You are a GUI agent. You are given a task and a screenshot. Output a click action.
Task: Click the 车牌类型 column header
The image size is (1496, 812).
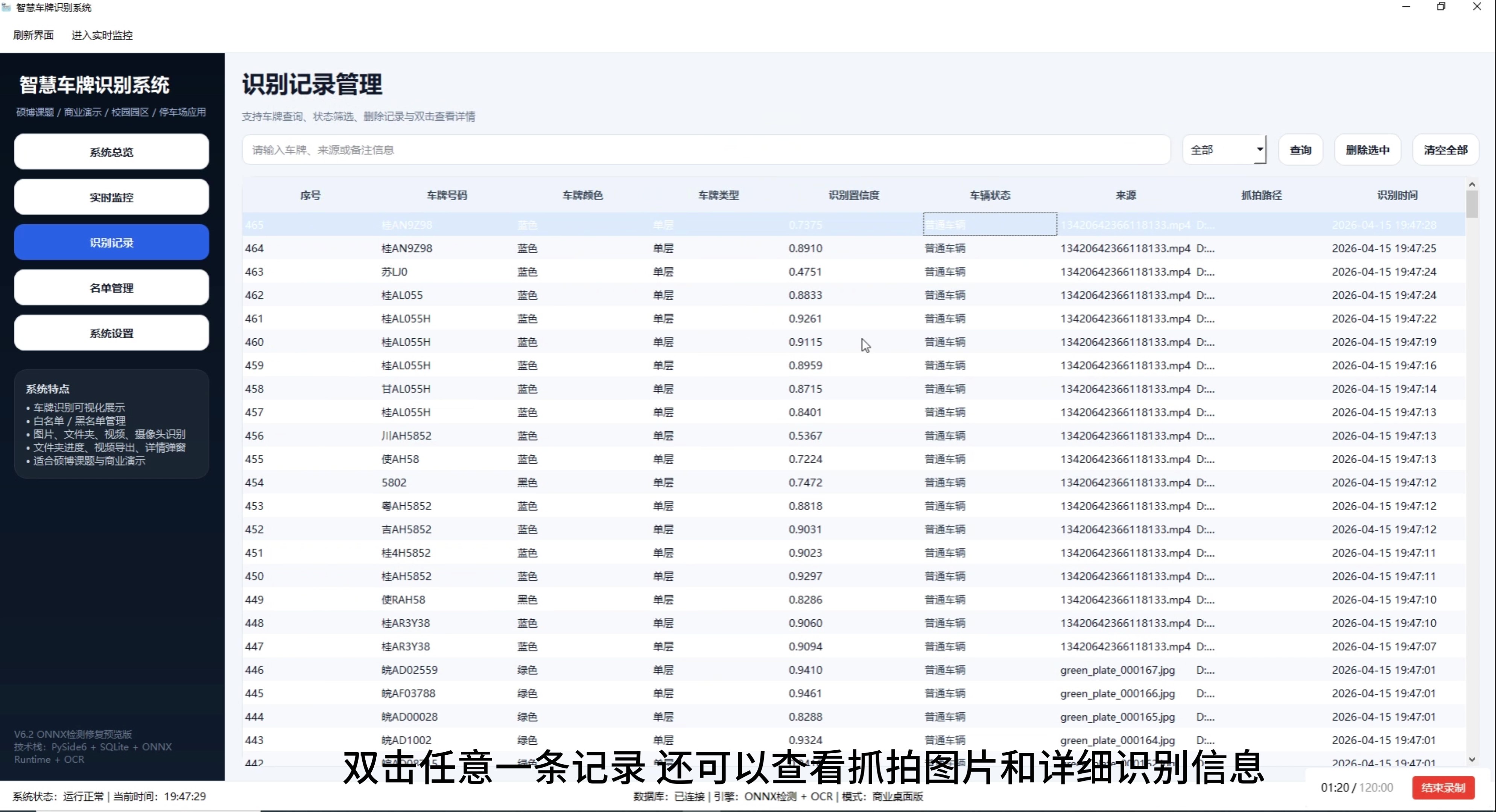tap(718, 195)
